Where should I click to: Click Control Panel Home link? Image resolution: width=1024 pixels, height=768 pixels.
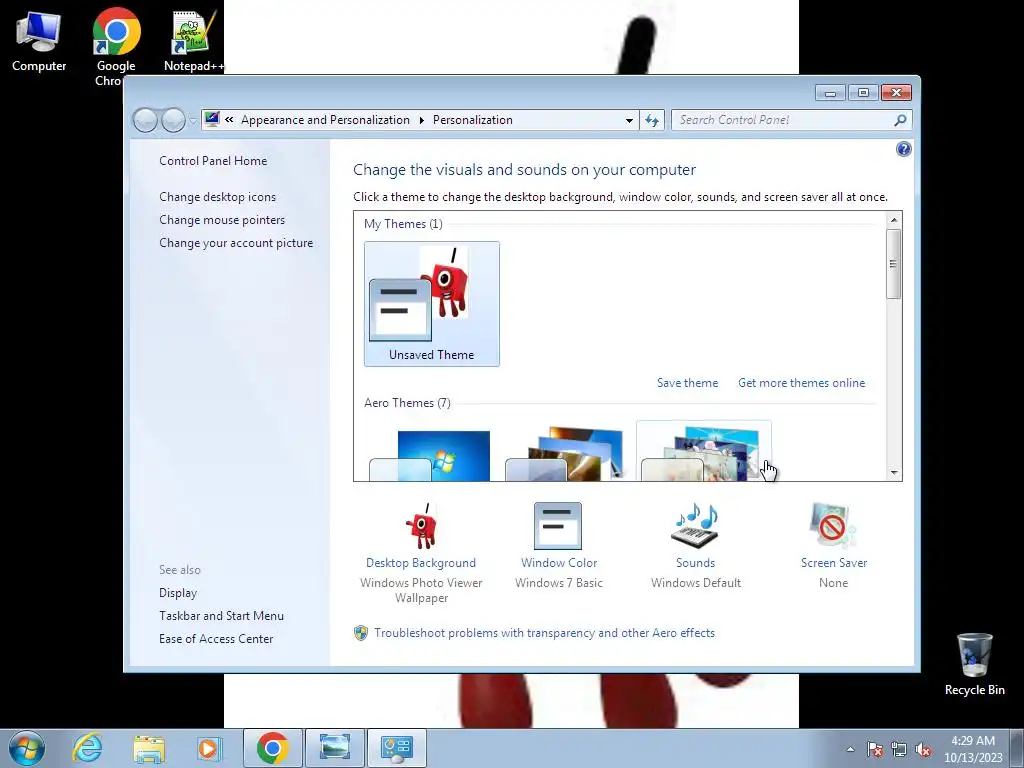[x=213, y=161]
